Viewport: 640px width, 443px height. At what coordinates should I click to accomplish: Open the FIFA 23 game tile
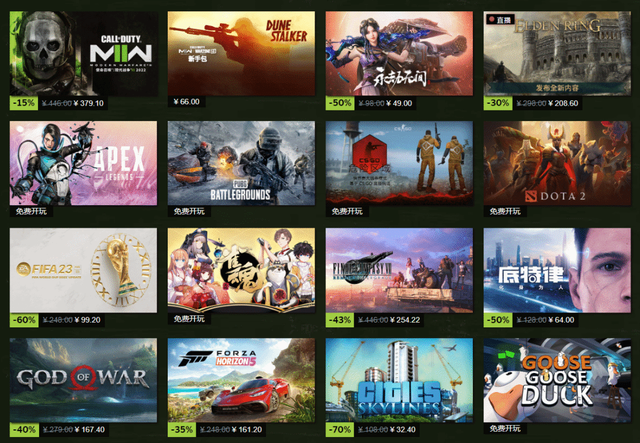point(83,270)
